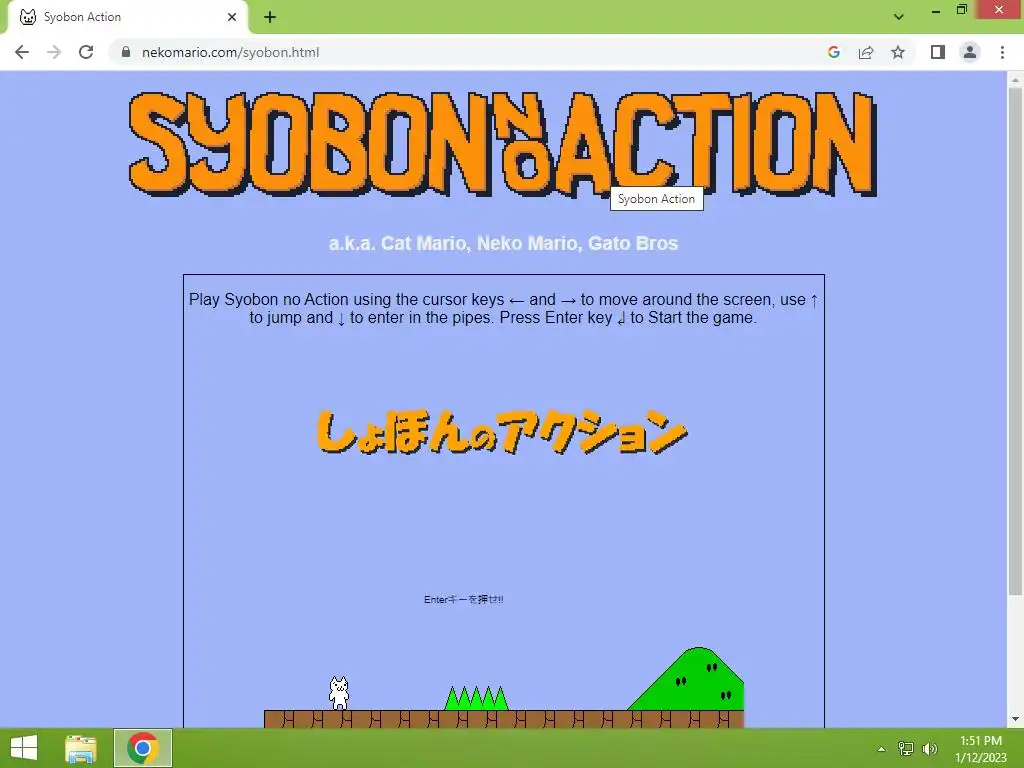Open the taskbar clock showing 1:51 PM

[981, 748]
